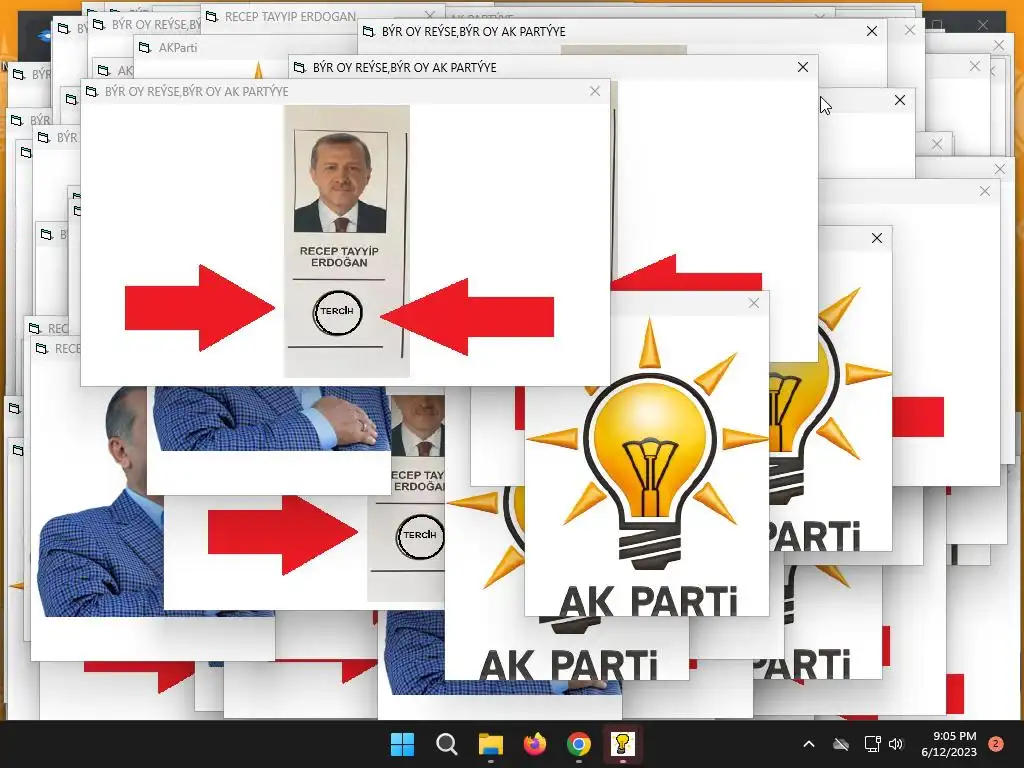Click front window title 'BÝR OY REÝSE,BÝR OY AK PARTÝYE'
This screenshot has width=1024, height=768.
pos(197,91)
